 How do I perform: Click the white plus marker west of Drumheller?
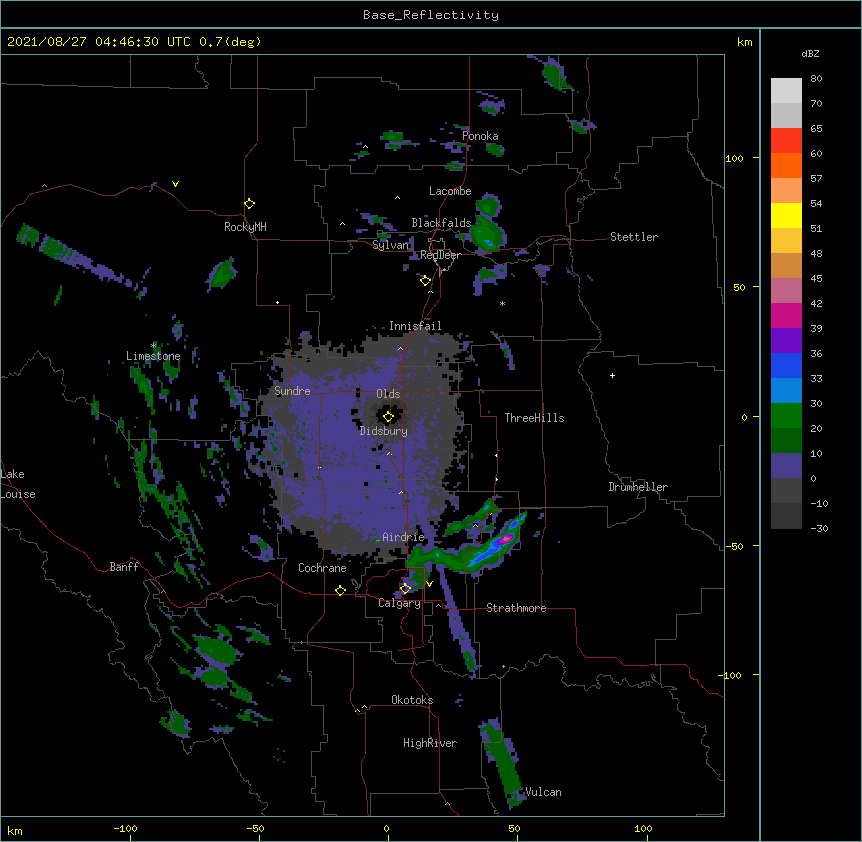click(x=612, y=375)
